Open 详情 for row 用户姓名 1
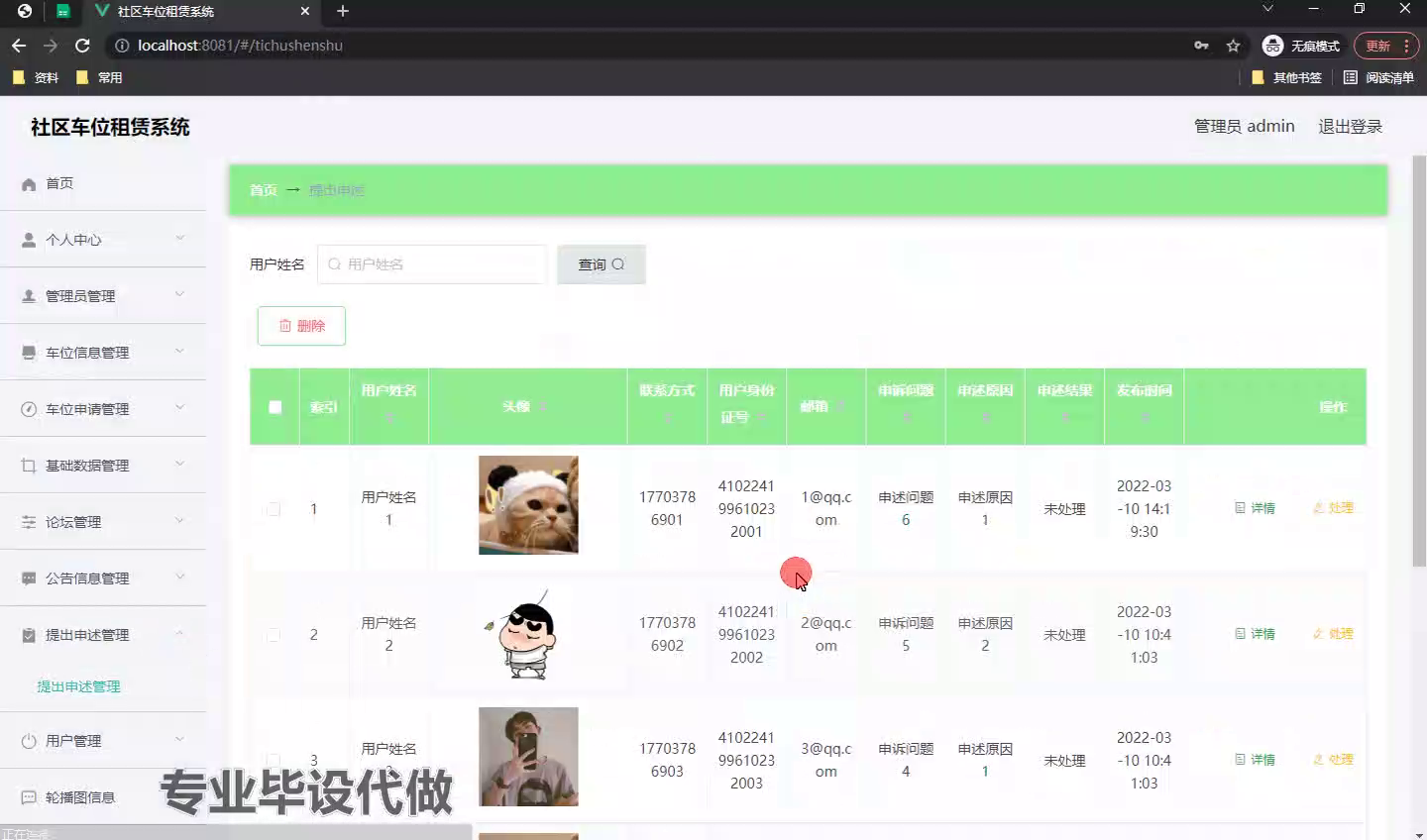1427x840 pixels. coord(1255,508)
